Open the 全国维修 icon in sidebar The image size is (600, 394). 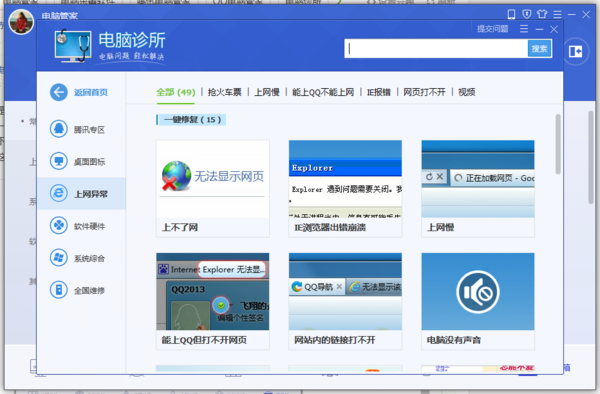pyautogui.click(x=59, y=290)
